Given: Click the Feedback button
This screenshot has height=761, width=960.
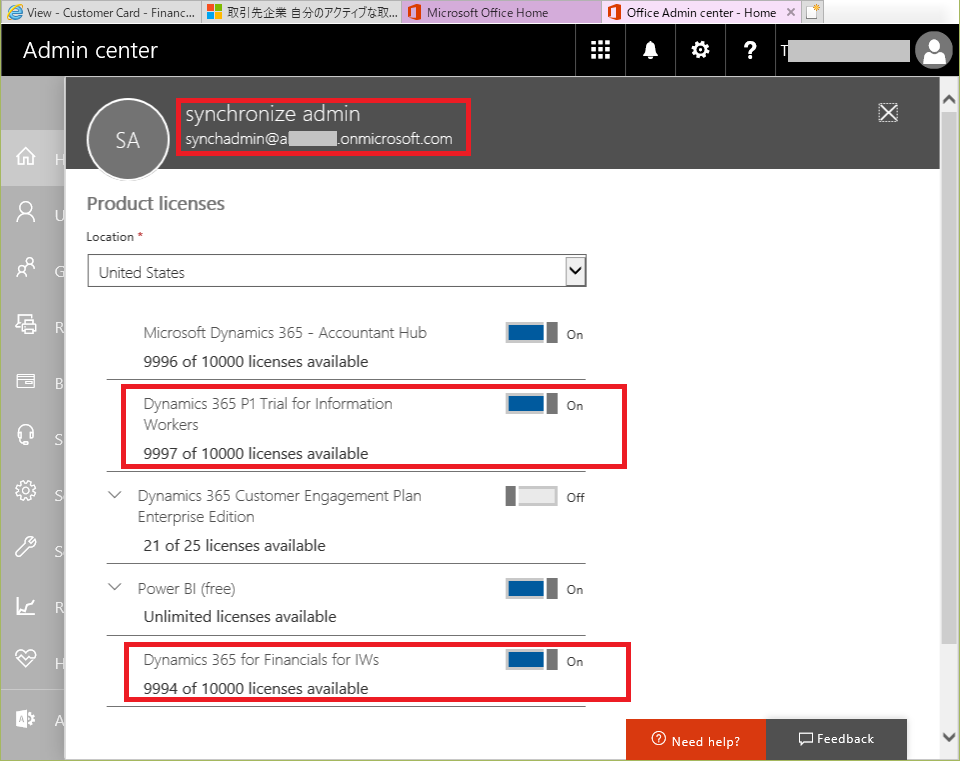Looking at the screenshot, I should pyautogui.click(x=836, y=739).
